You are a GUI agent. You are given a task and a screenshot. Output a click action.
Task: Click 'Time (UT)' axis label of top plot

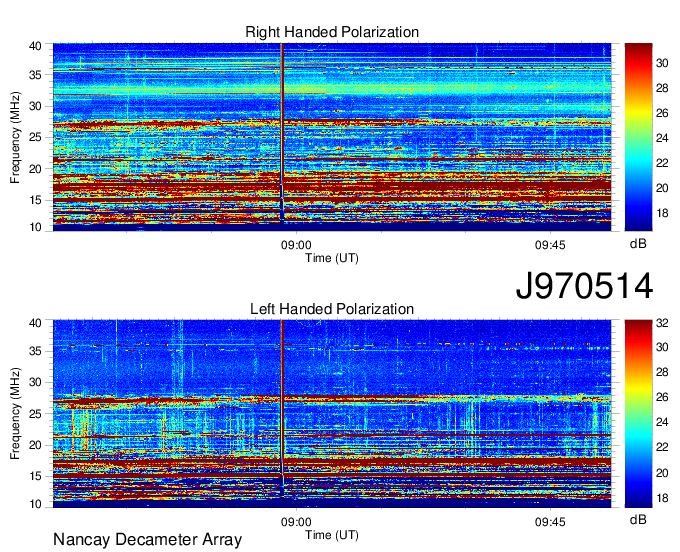tap(332, 258)
